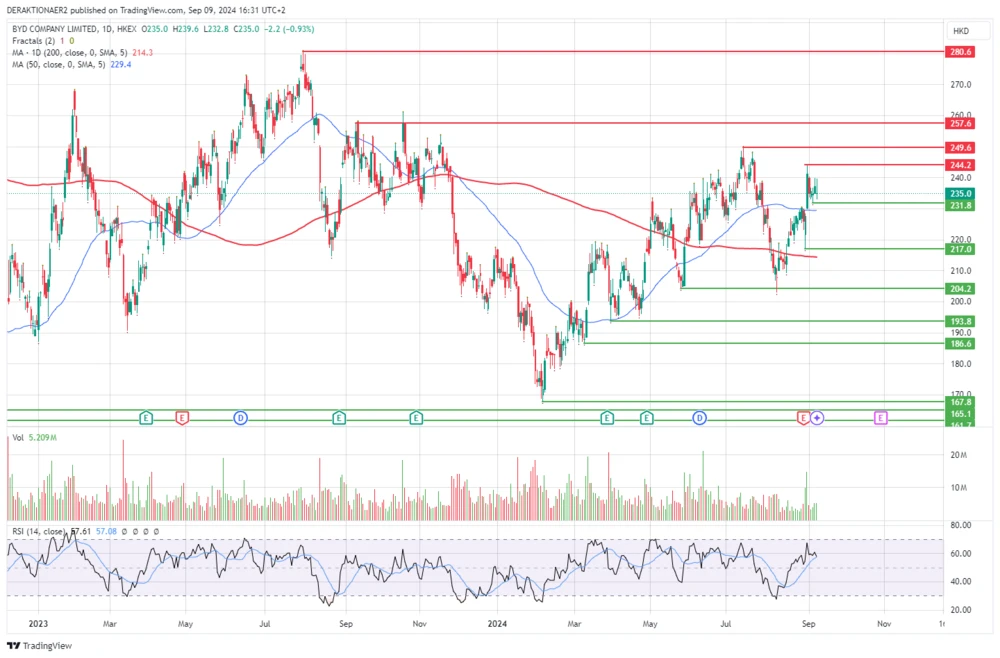Select the blue D dividend marker on timeline
Screen dimensions: 1000x658
240,418
